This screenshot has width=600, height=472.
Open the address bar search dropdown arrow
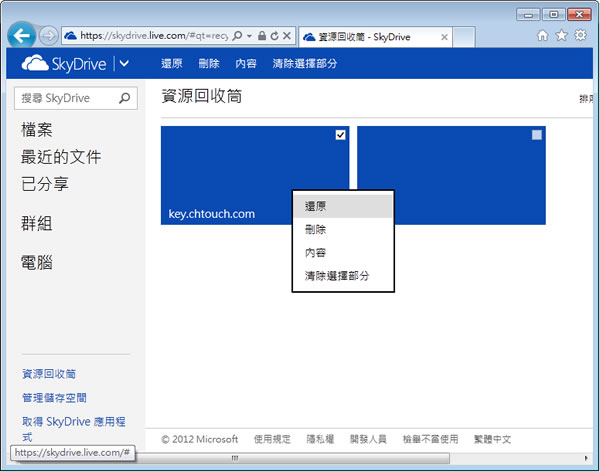coord(248,36)
